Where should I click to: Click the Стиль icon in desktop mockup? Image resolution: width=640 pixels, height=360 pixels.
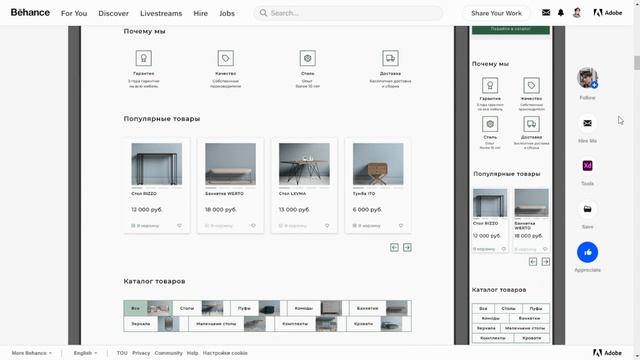pos(308,58)
